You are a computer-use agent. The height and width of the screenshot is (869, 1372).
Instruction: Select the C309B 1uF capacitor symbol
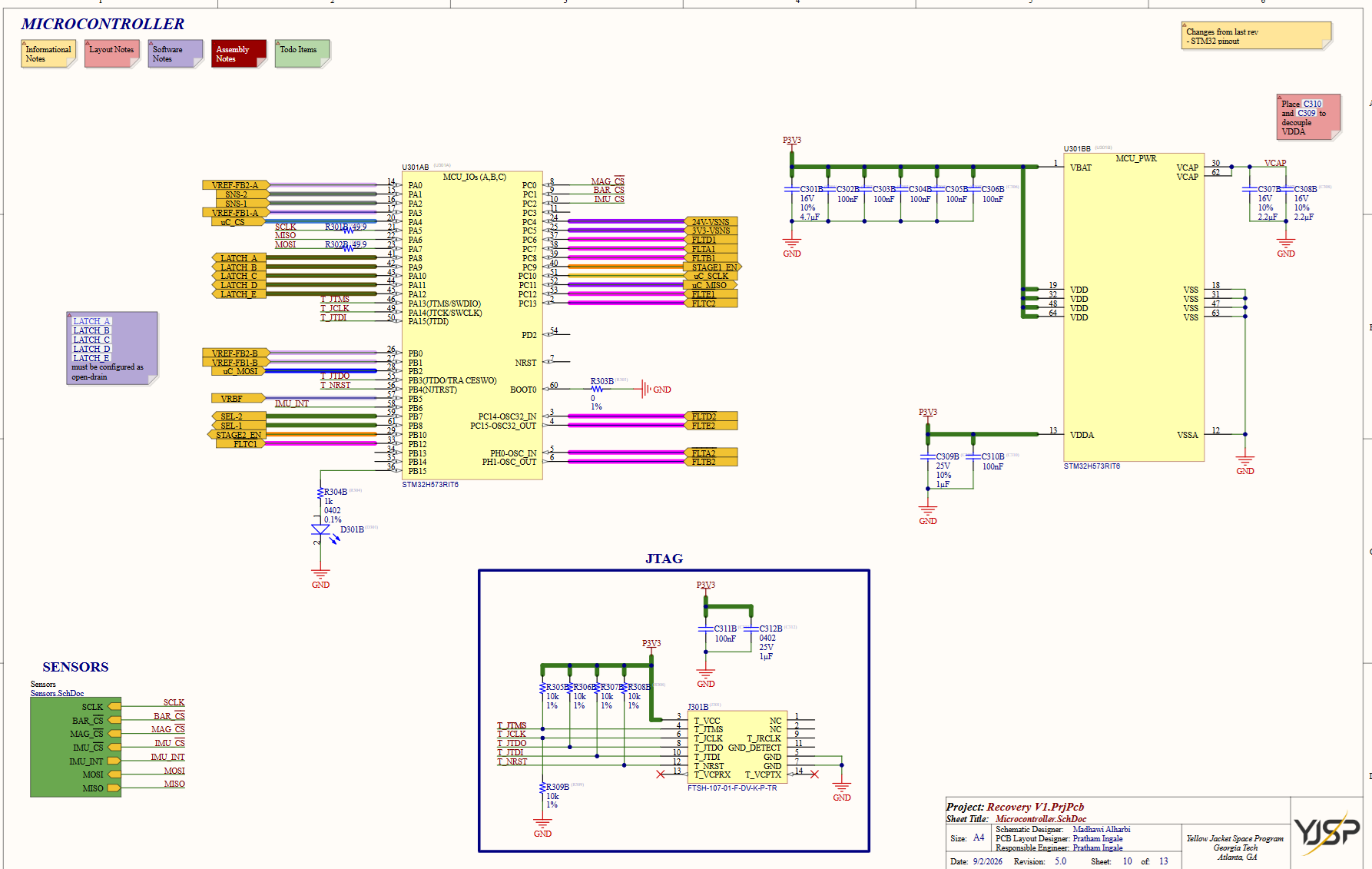[x=928, y=456]
